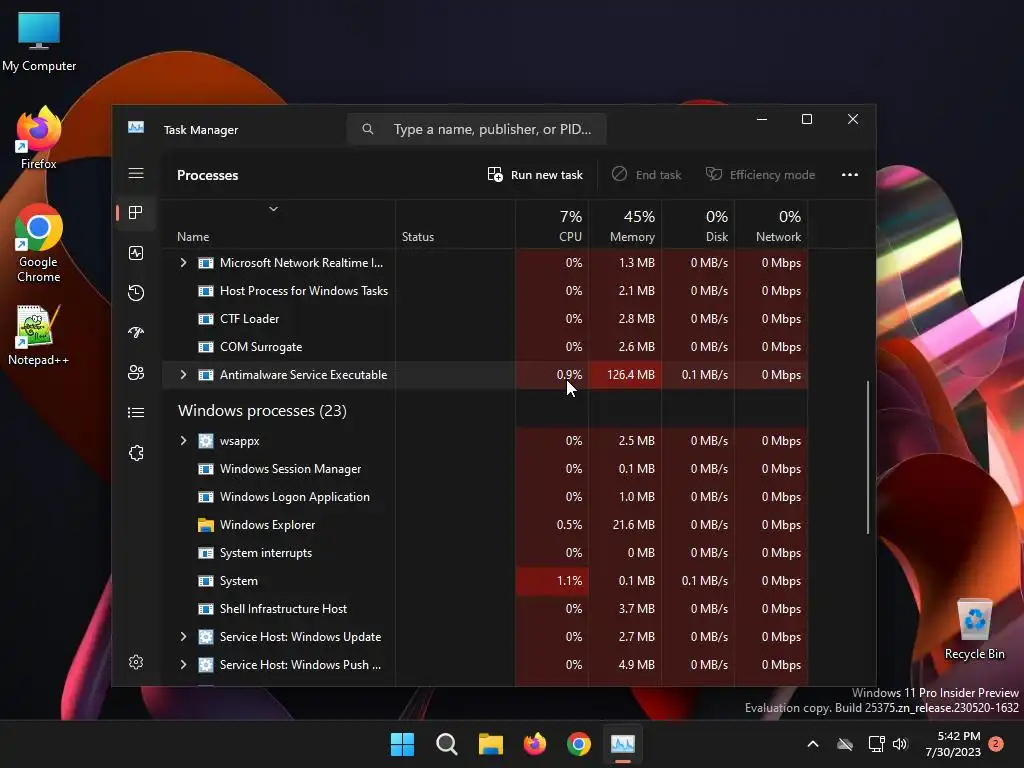Click Run new task button

tap(535, 174)
